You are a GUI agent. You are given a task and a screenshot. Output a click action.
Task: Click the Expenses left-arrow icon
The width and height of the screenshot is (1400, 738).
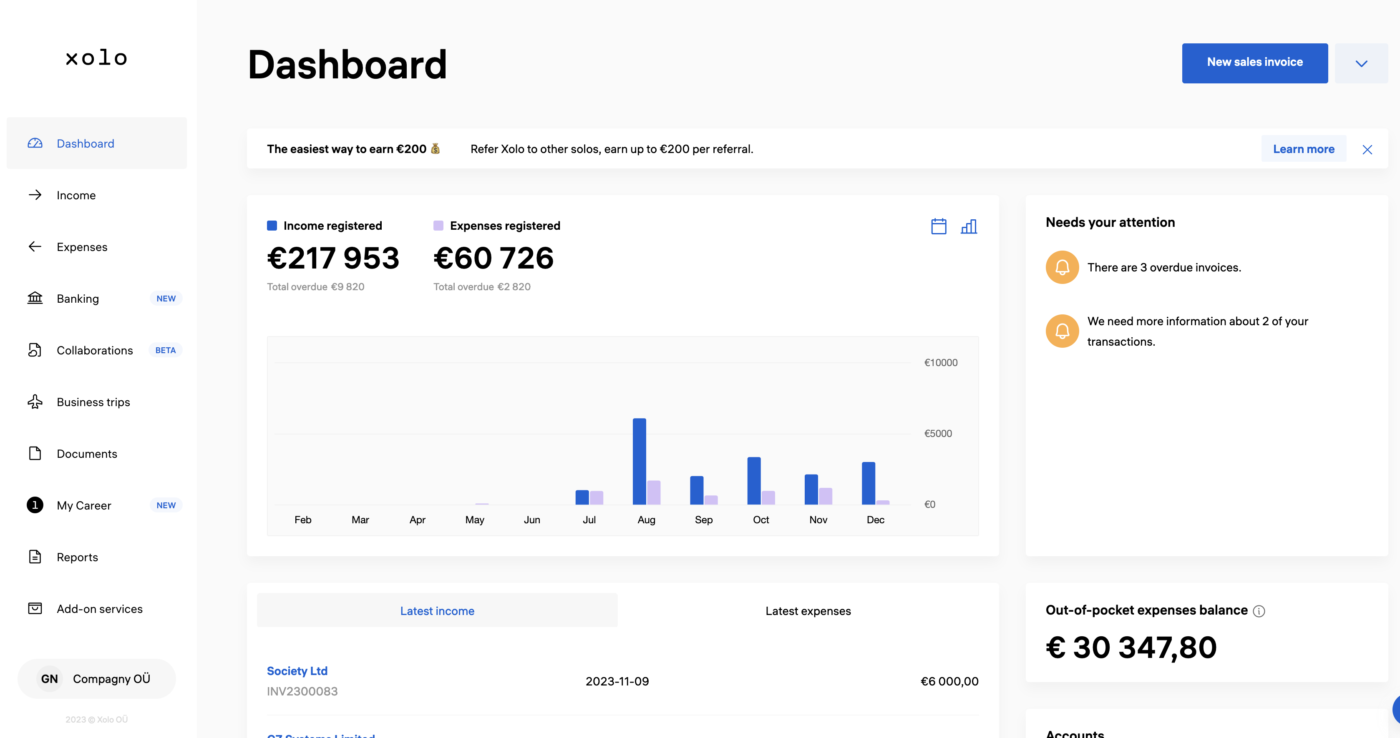(35, 247)
